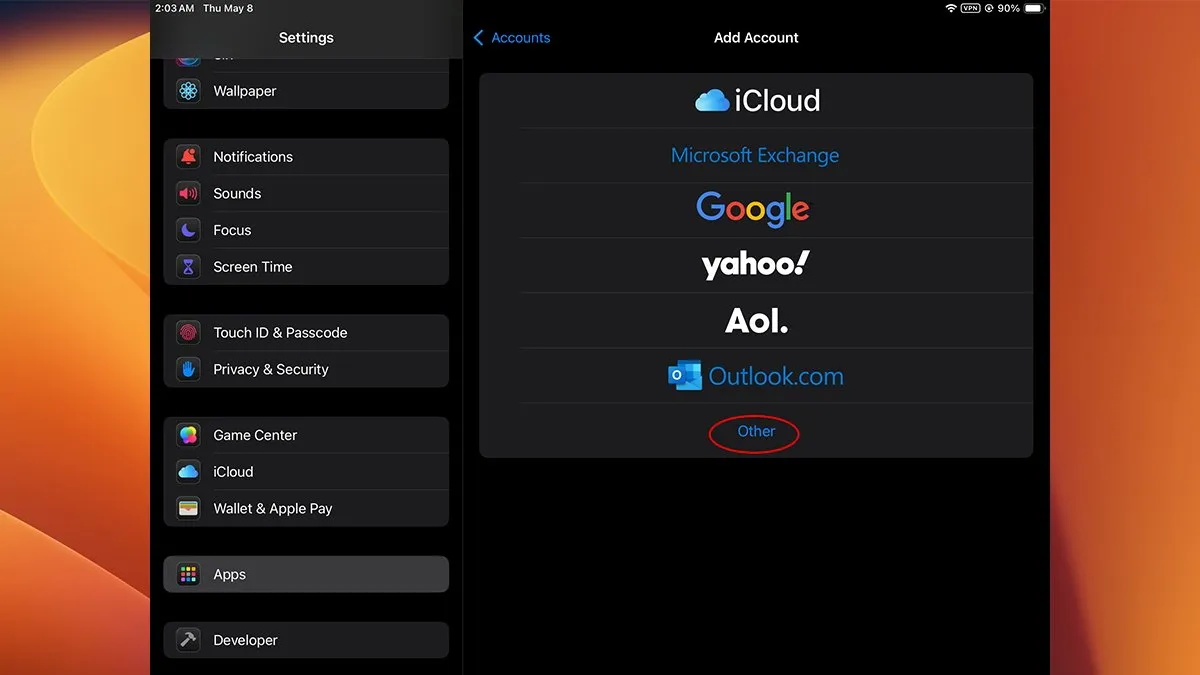Image resolution: width=1200 pixels, height=675 pixels.
Task: Tap the Focus moon icon
Action: pyautogui.click(x=188, y=230)
